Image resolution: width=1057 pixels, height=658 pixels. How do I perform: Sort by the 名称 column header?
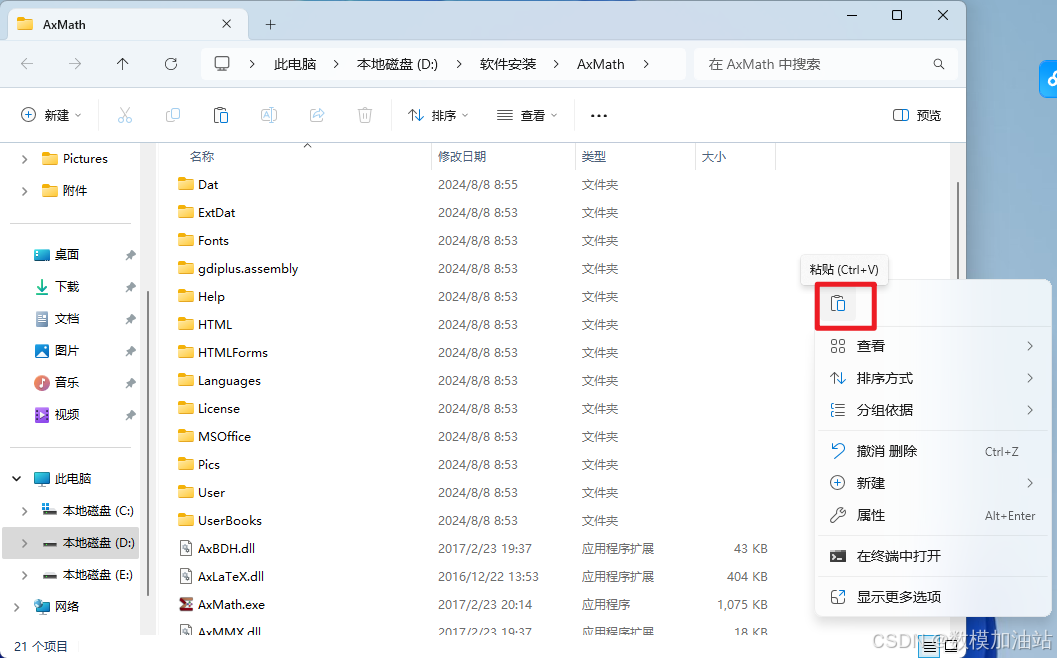202,156
